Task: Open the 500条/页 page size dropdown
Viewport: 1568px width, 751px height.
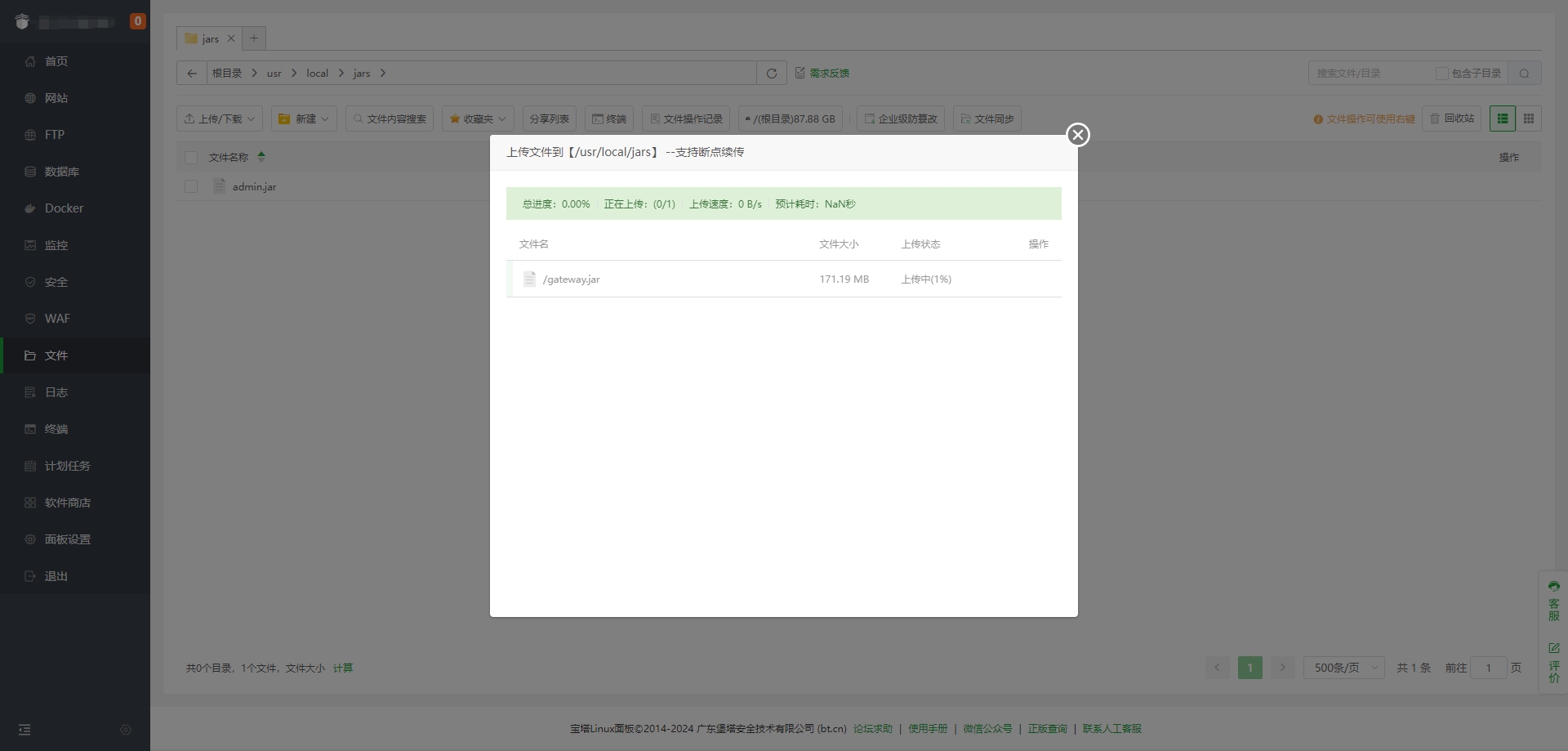Action: [1343, 668]
